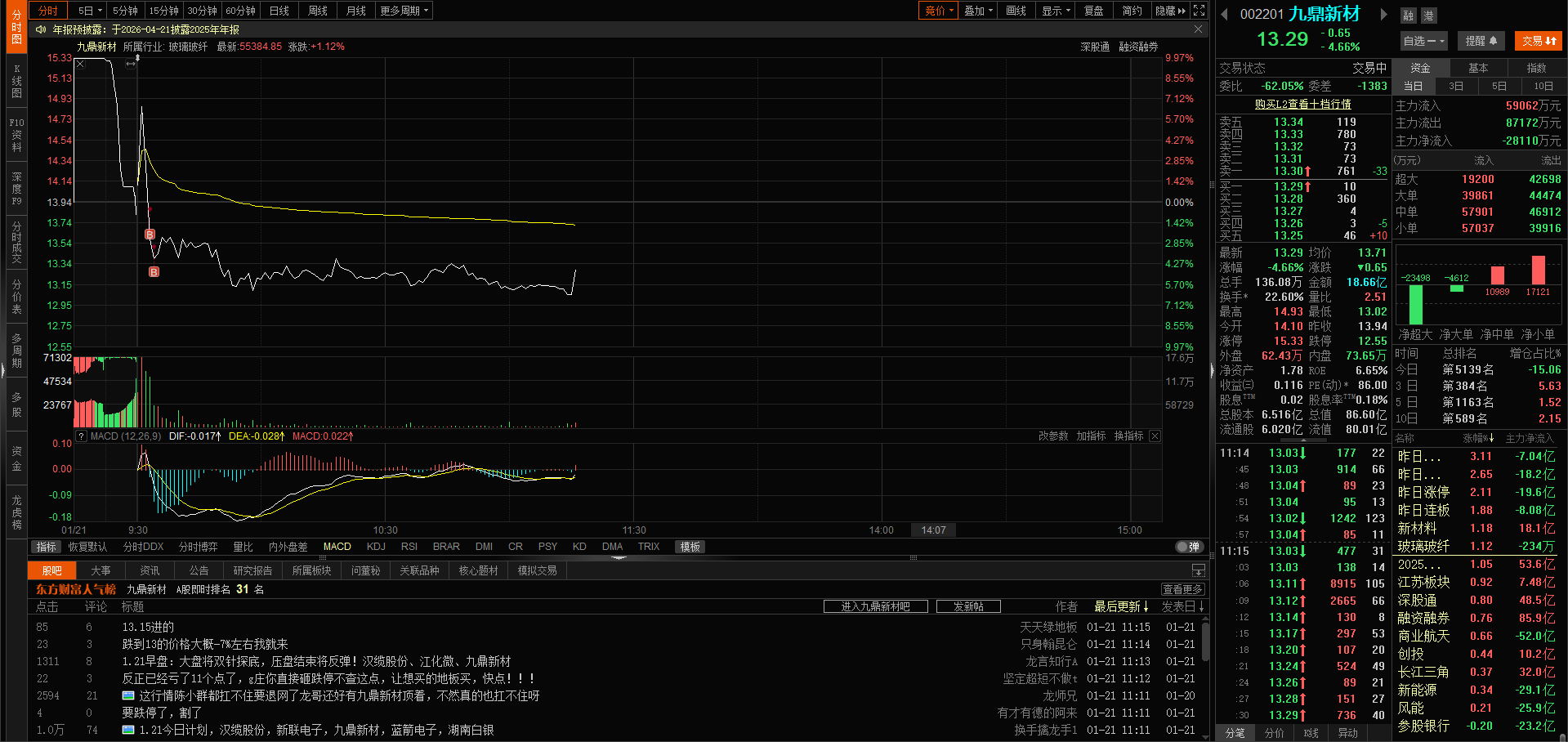
Task: Click the 融 margin trading badge
Action: pos(1409,16)
